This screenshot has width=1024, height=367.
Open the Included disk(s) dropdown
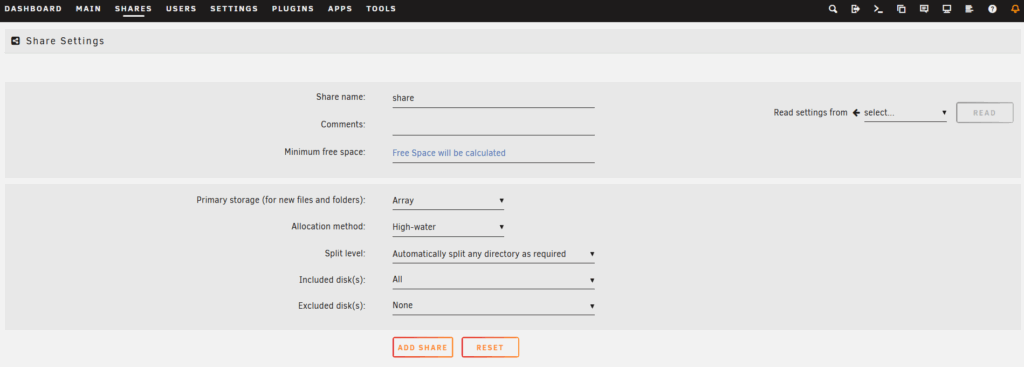point(493,279)
